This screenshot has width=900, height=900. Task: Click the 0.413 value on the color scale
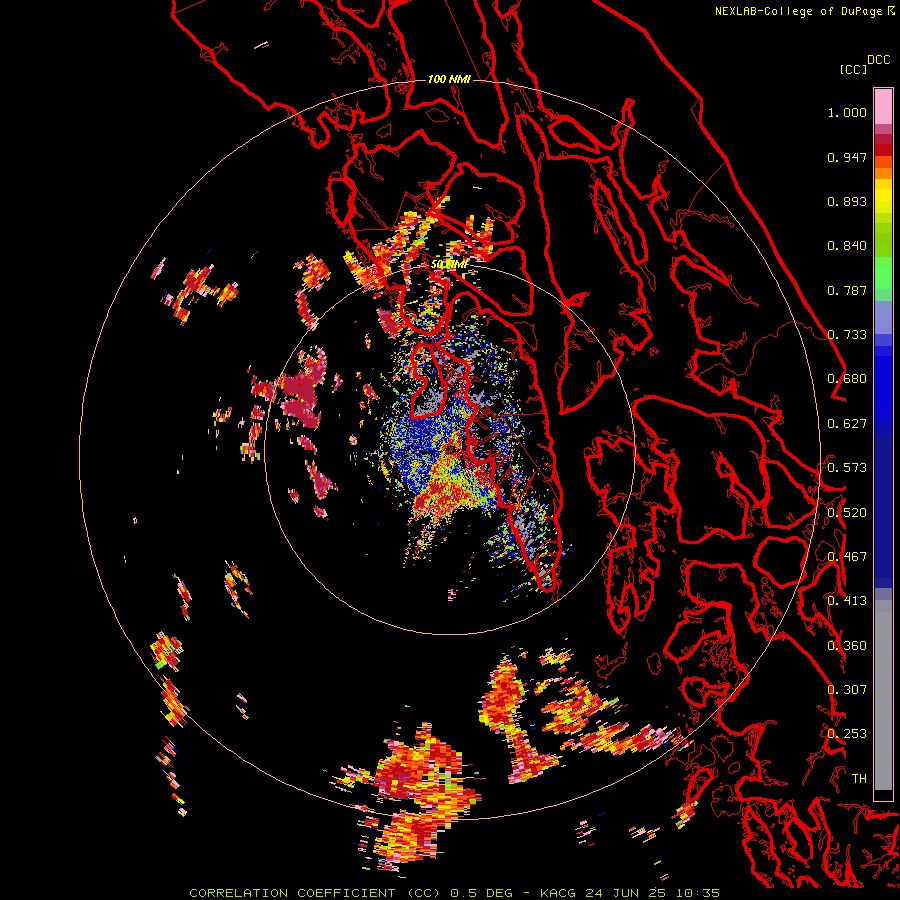click(847, 601)
